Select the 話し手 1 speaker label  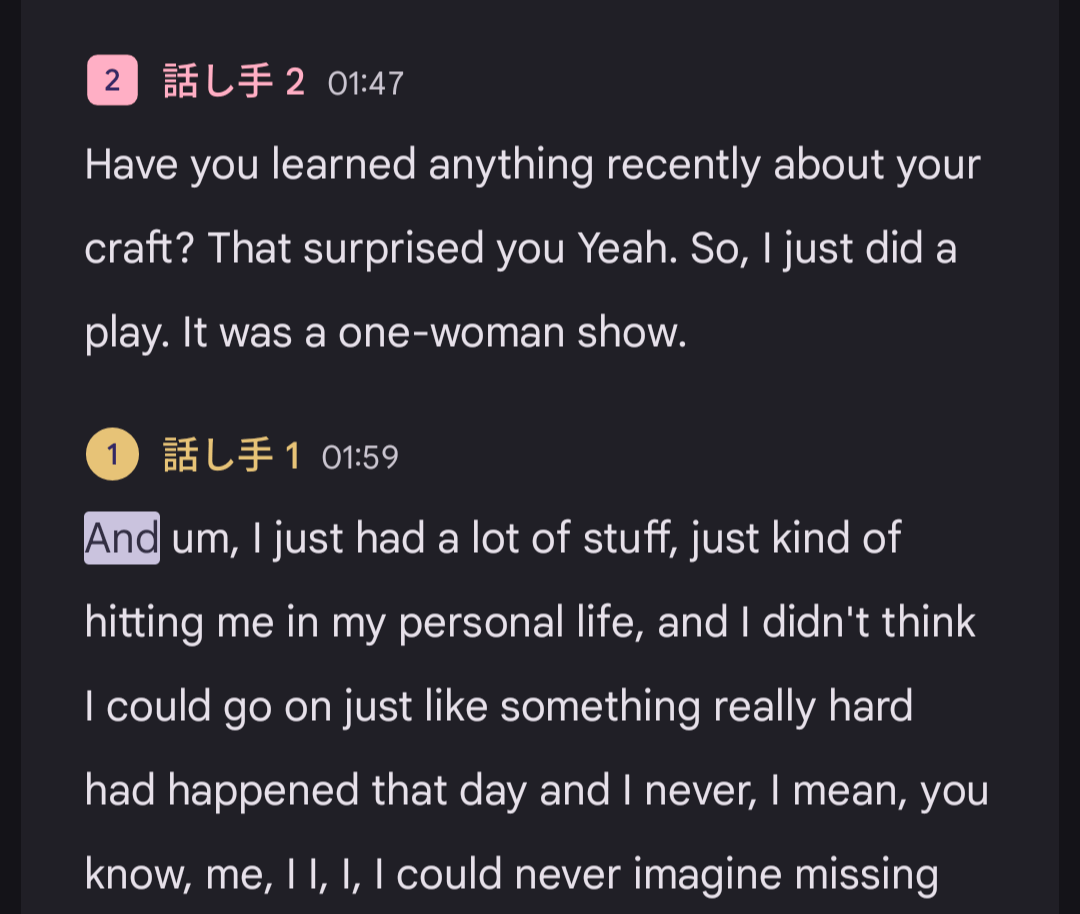pyautogui.click(x=231, y=455)
